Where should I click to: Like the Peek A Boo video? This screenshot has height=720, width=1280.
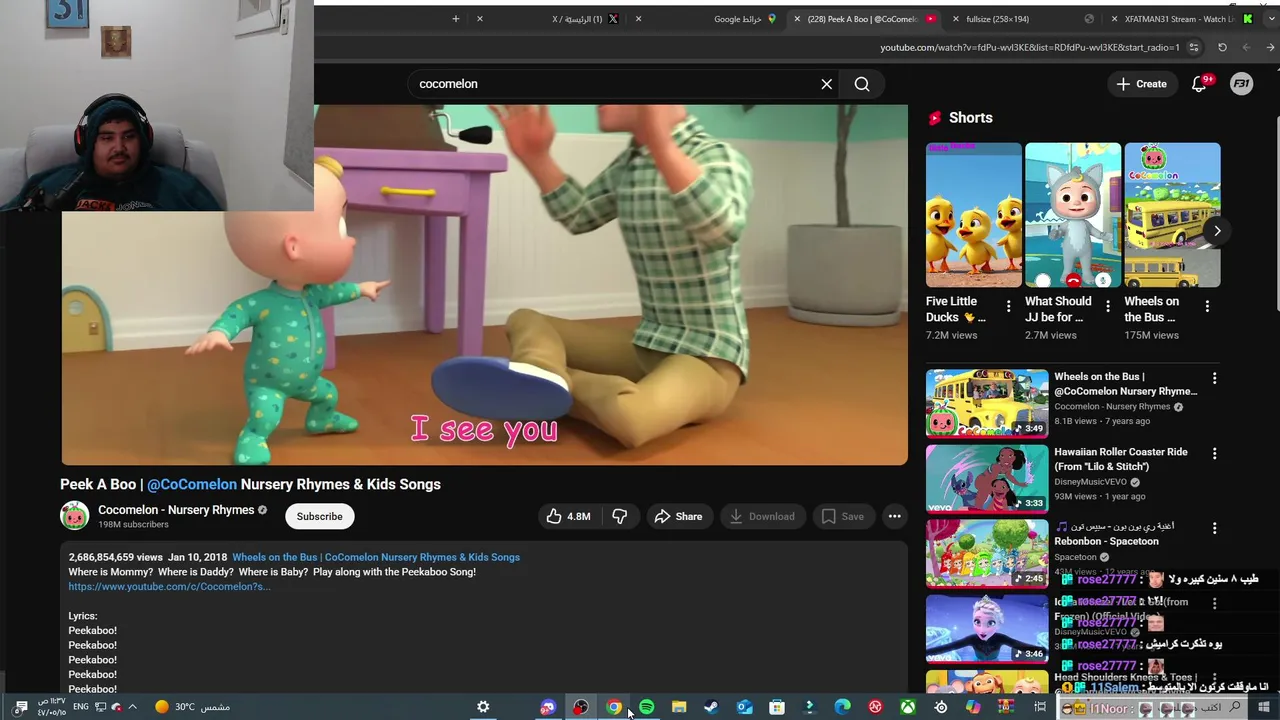click(x=568, y=516)
